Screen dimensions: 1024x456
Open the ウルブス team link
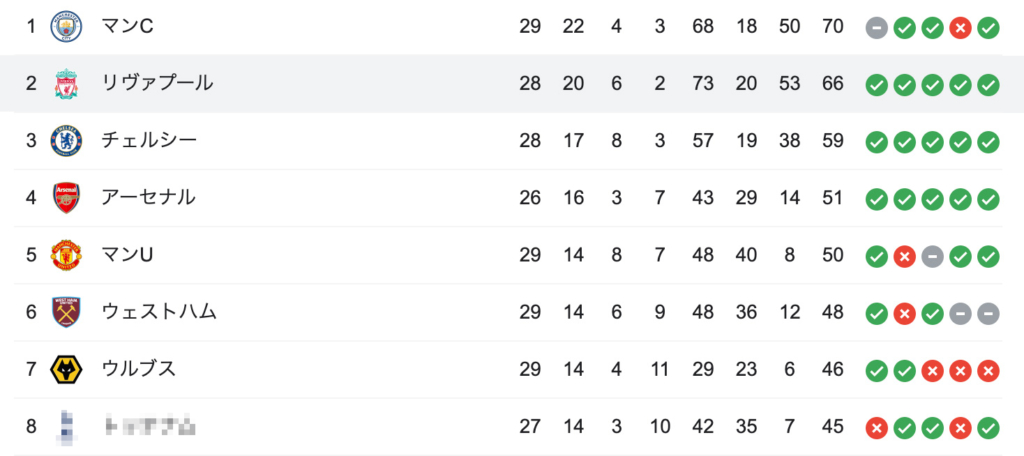[x=139, y=369]
